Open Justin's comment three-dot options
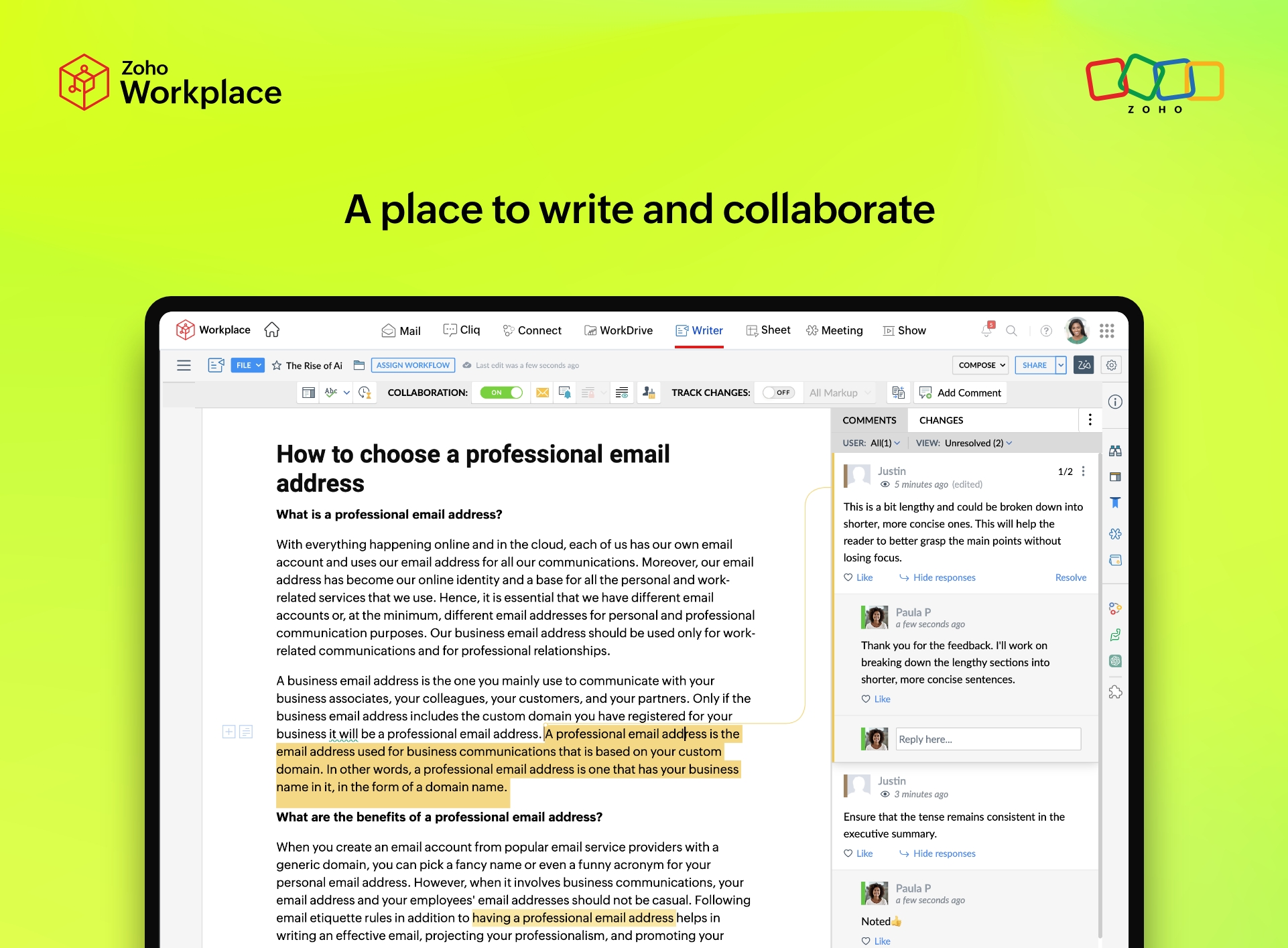This screenshot has height=948, width=1288. pos(1083,472)
